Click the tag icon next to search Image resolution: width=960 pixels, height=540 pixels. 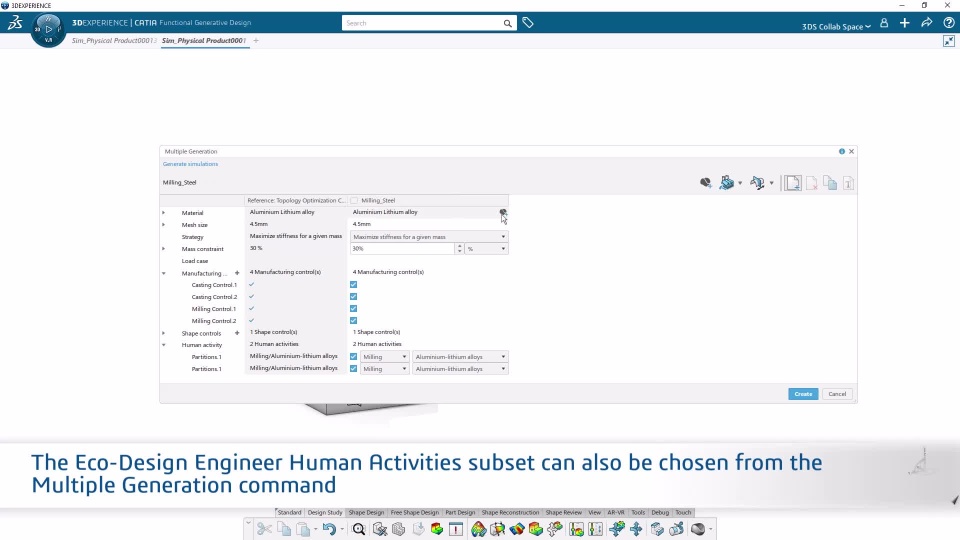(x=528, y=23)
